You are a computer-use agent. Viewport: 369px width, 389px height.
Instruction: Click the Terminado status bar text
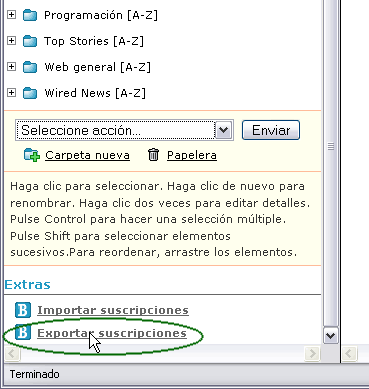pos(34,374)
